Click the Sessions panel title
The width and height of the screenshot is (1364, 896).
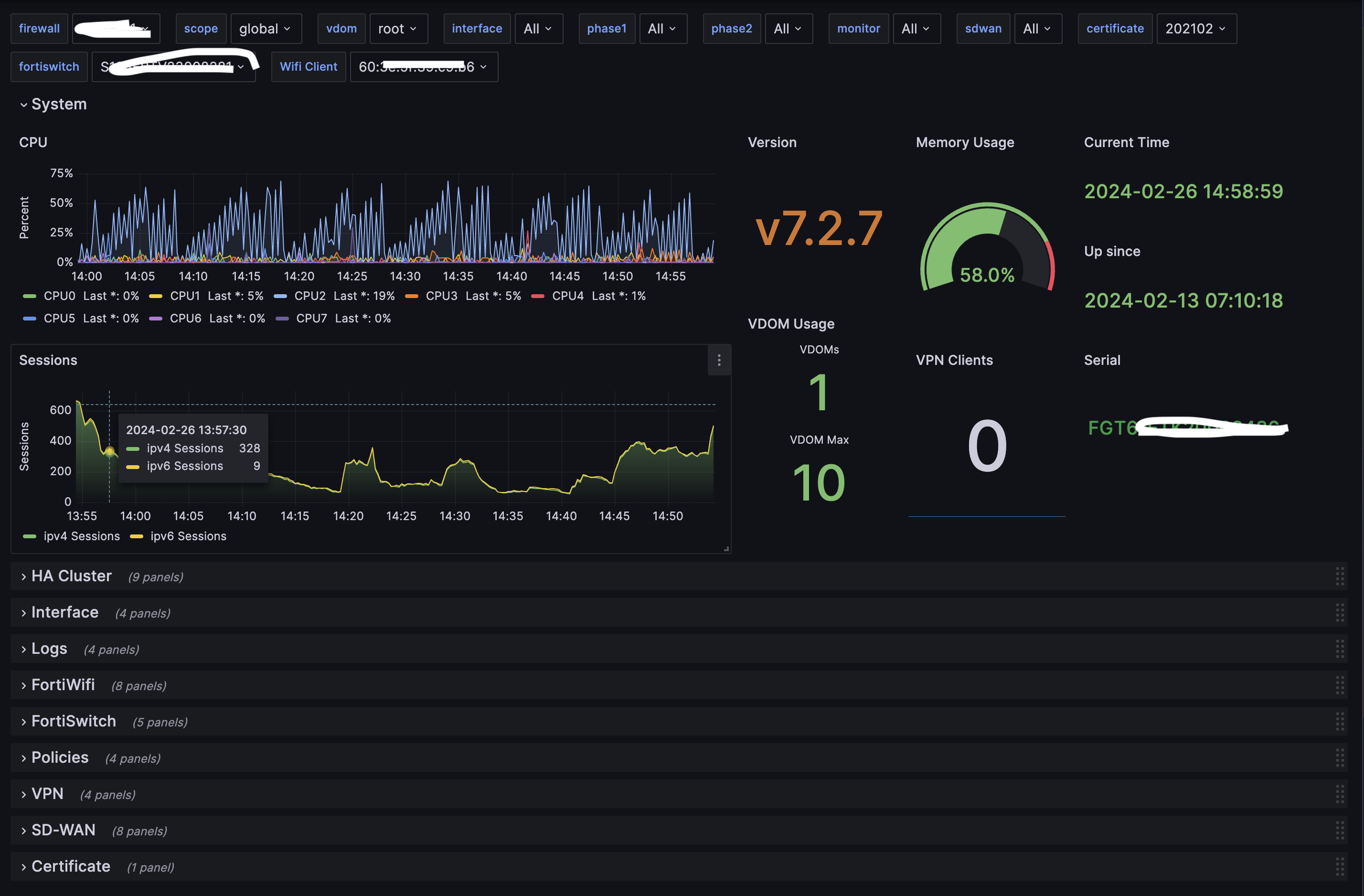click(x=48, y=360)
